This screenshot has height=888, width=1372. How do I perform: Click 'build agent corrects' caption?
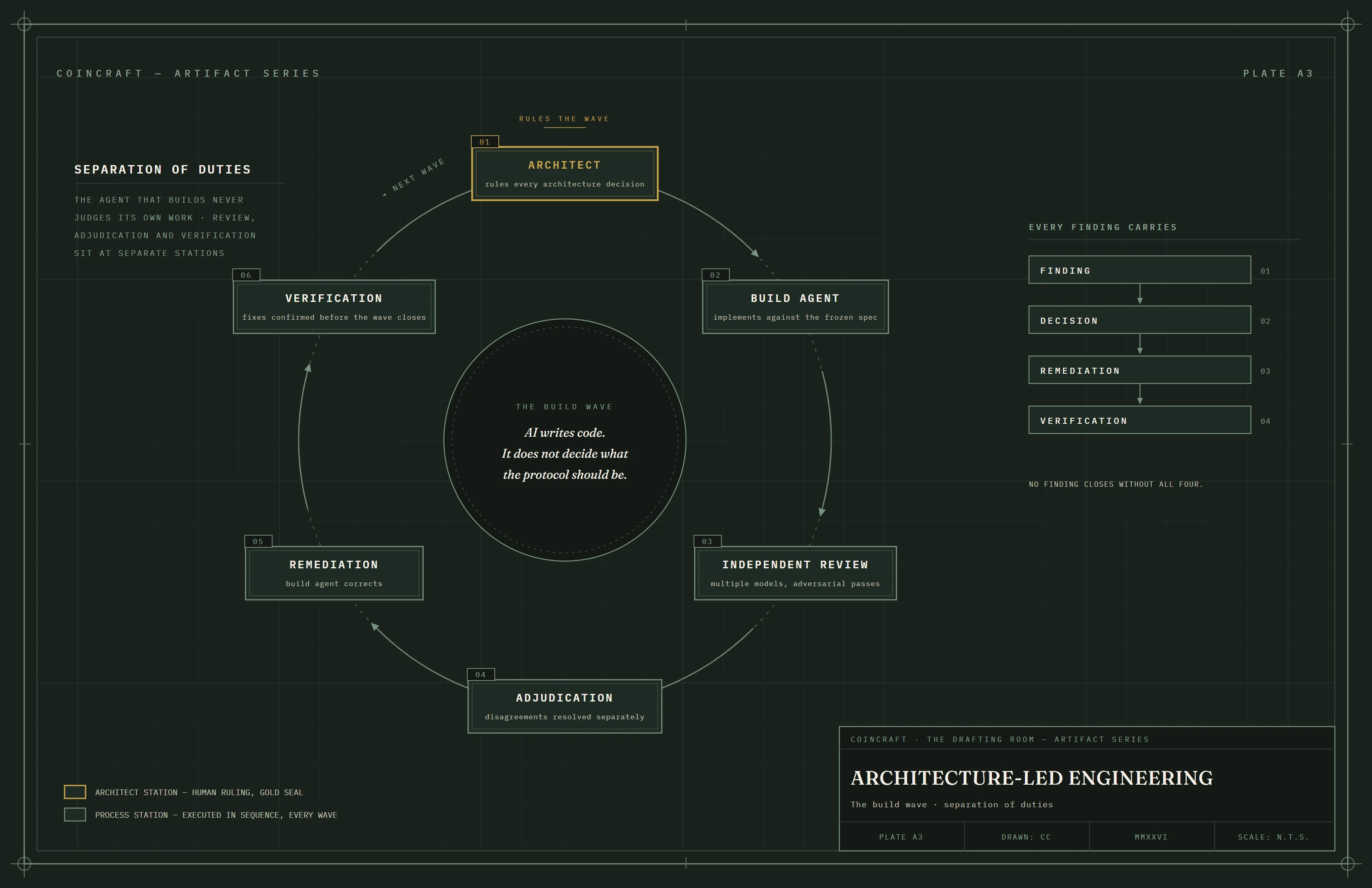334,584
